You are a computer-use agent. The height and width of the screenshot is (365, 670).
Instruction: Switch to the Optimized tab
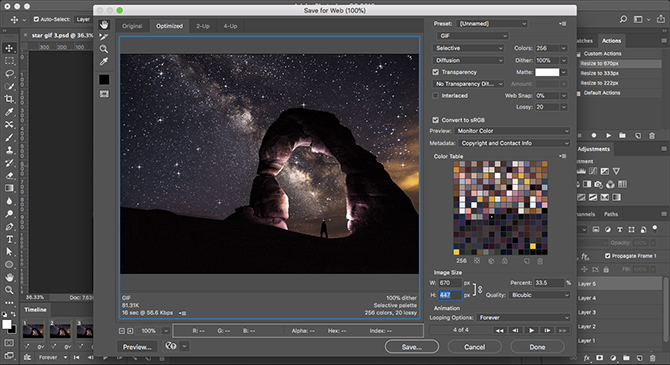pyautogui.click(x=169, y=26)
